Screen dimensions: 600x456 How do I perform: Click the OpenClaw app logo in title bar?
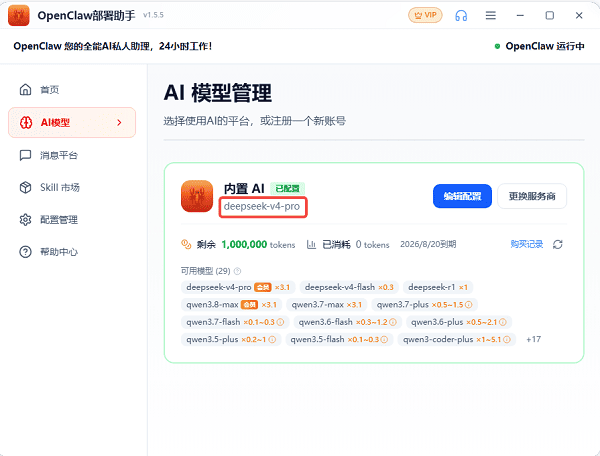tap(18, 15)
